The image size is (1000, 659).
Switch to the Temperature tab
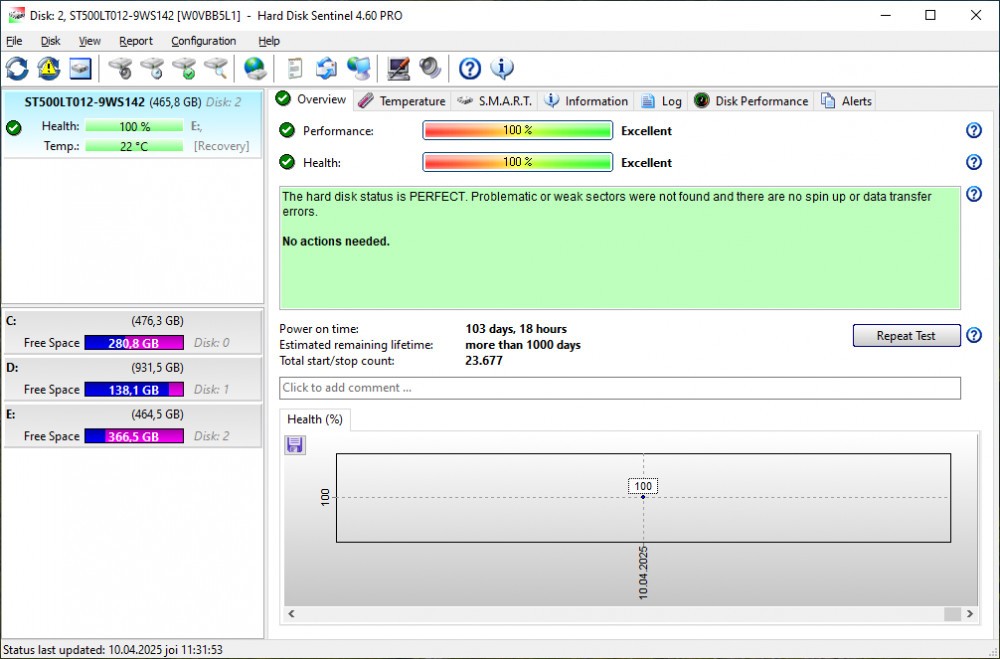pyautogui.click(x=402, y=101)
